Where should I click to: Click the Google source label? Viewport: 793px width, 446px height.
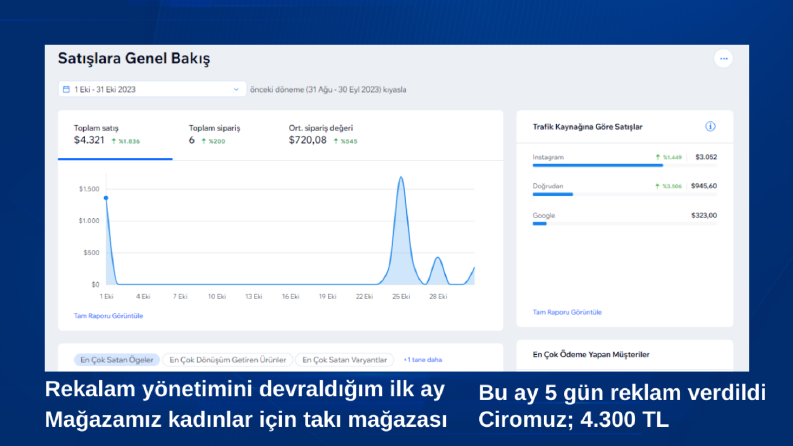544,215
